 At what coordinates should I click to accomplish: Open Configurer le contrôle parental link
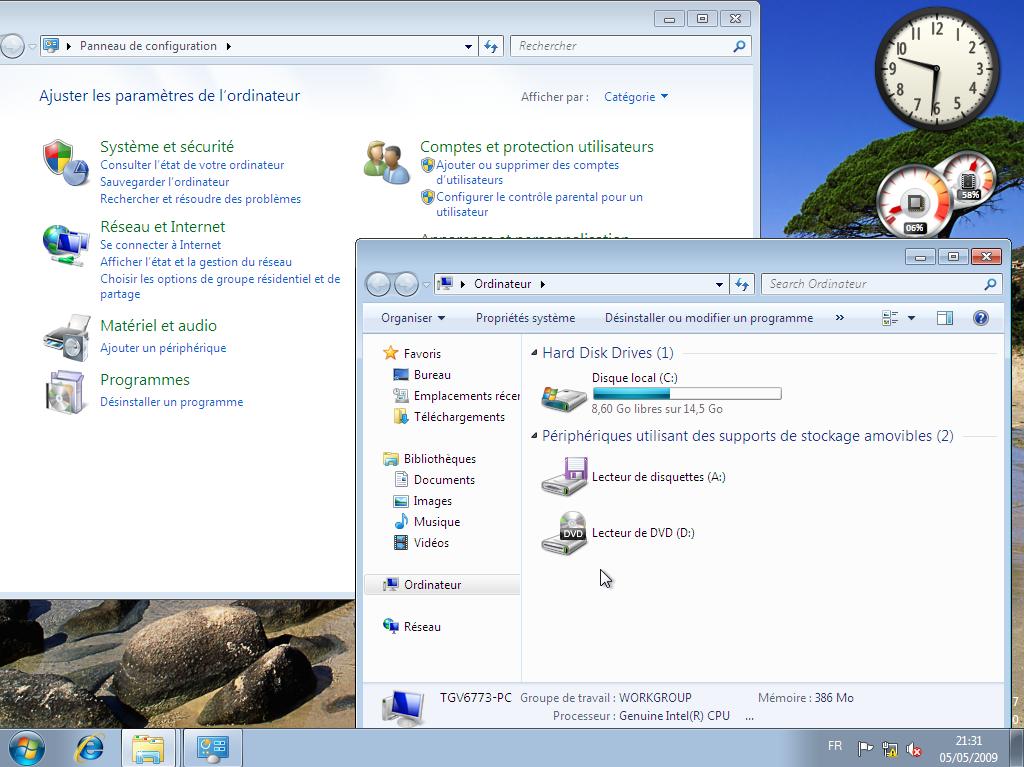(539, 204)
